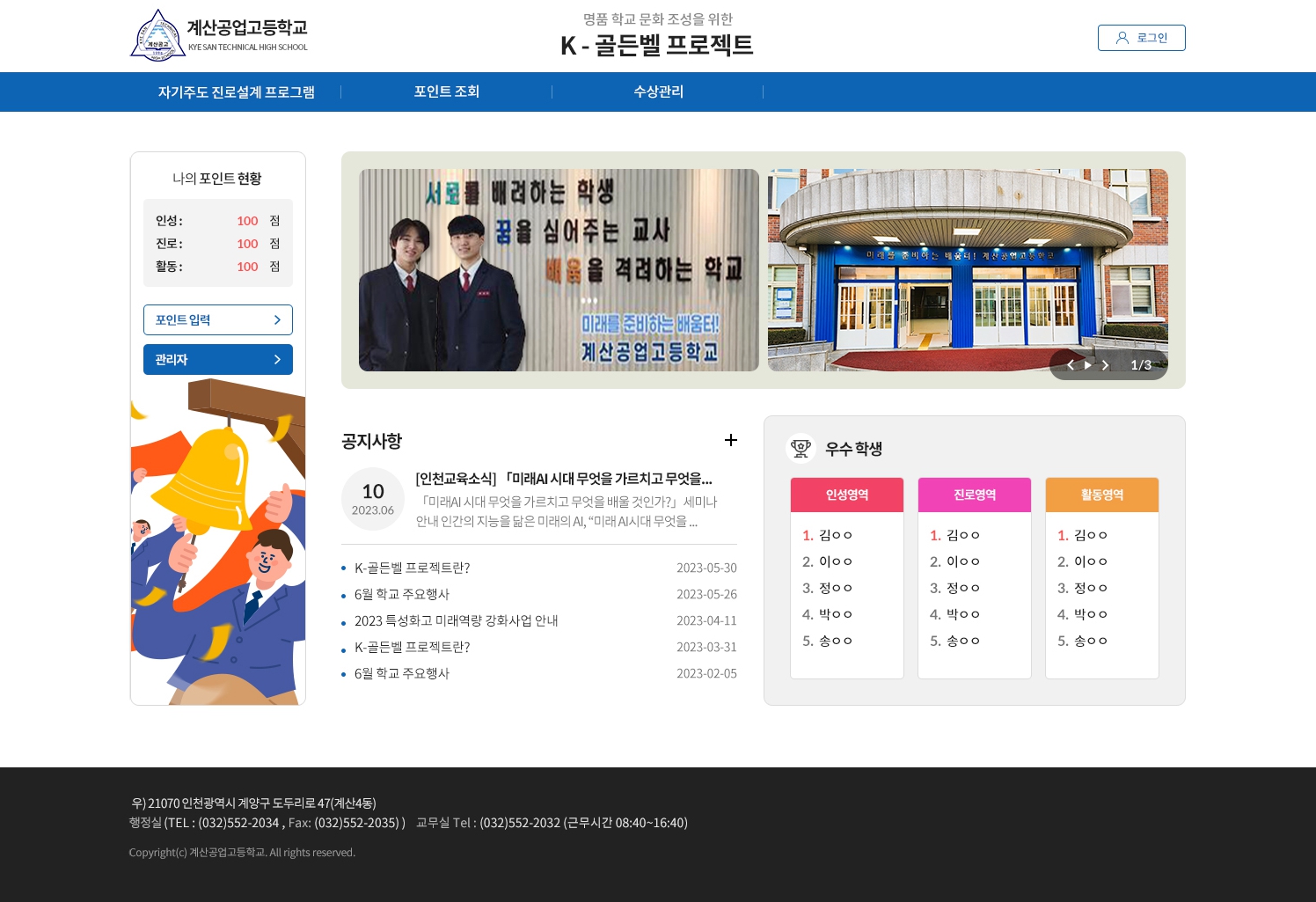Select the 활동영역 category header

point(1101,495)
